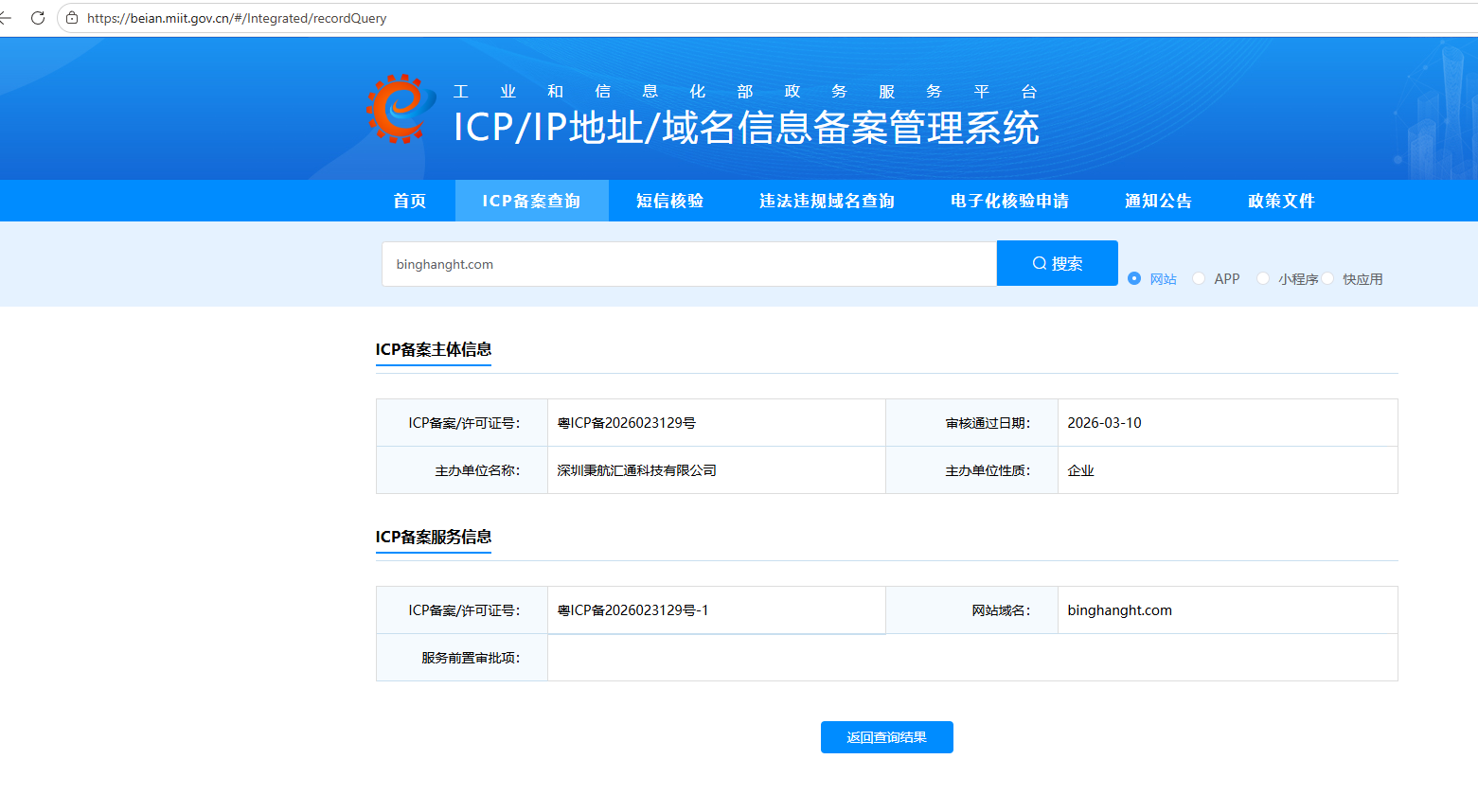
Task: Select the 网站 radio button
Action: click(x=1133, y=278)
